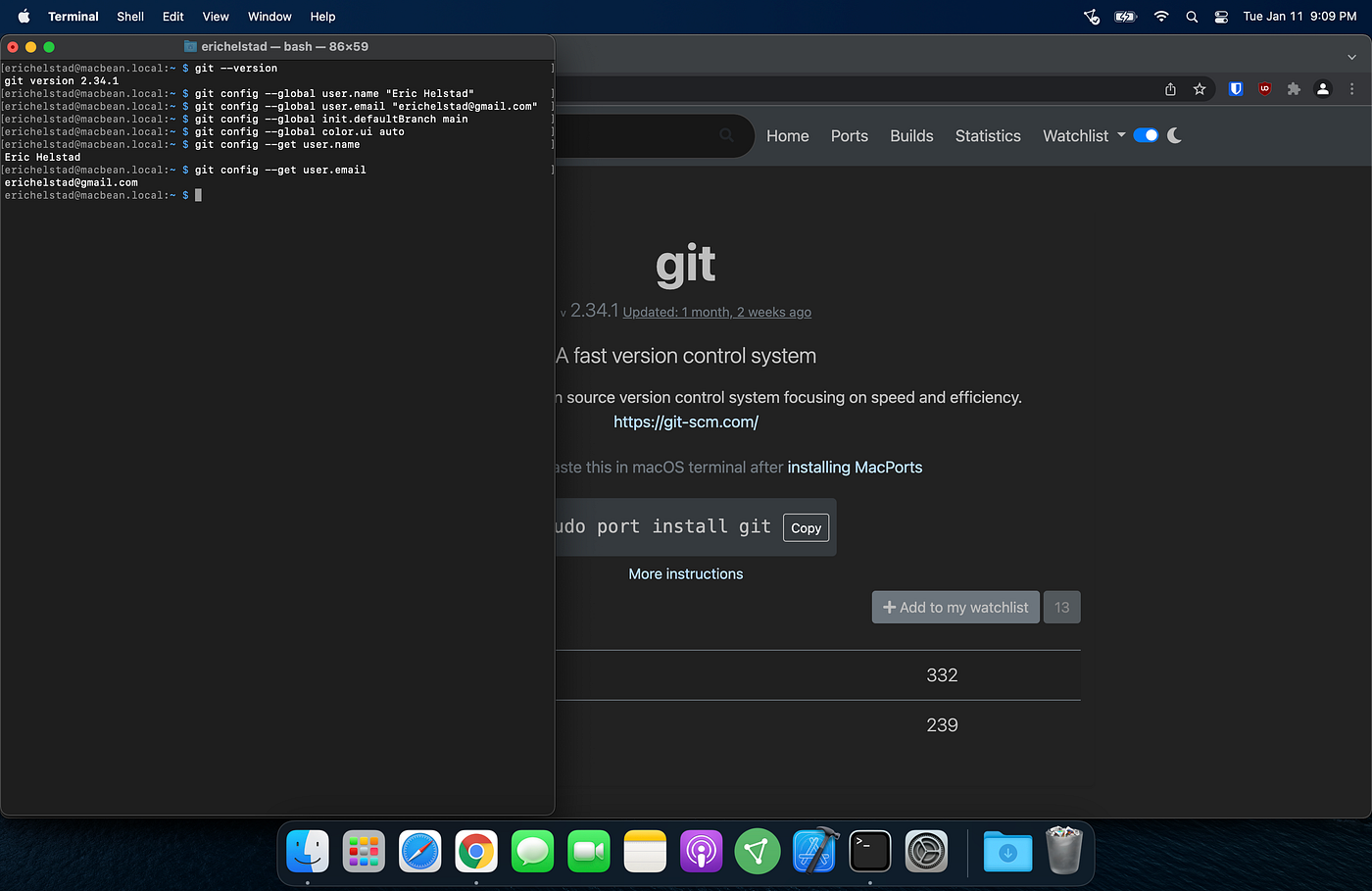Click the battery status icon
Viewport: 1372px width, 891px height.
(1125, 17)
